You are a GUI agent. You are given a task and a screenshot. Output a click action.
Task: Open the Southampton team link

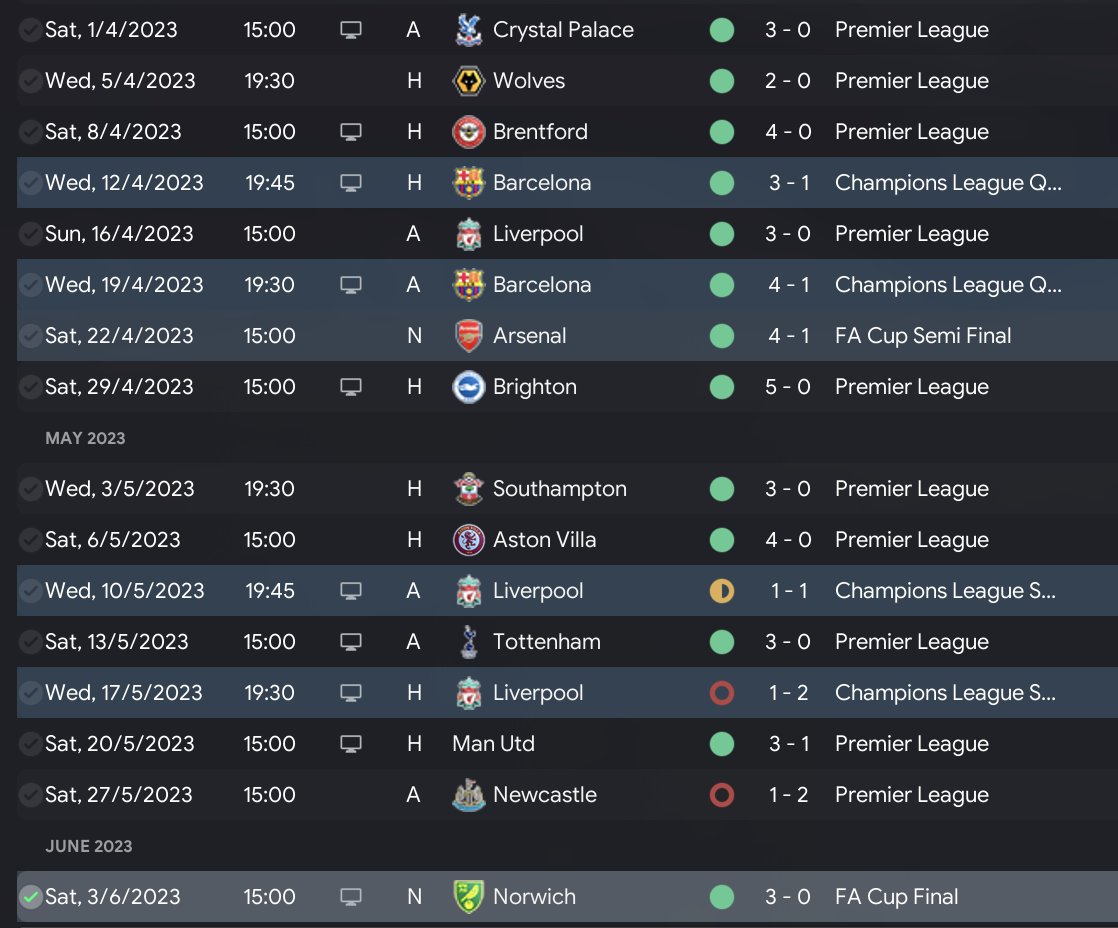[559, 489]
